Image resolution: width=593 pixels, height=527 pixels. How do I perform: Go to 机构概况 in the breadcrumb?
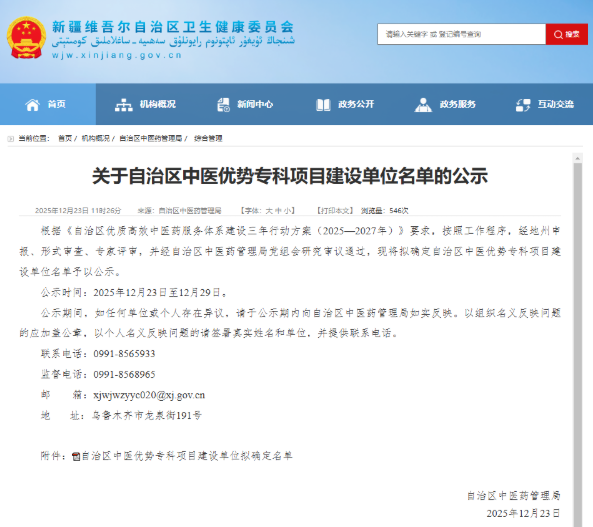(96, 138)
